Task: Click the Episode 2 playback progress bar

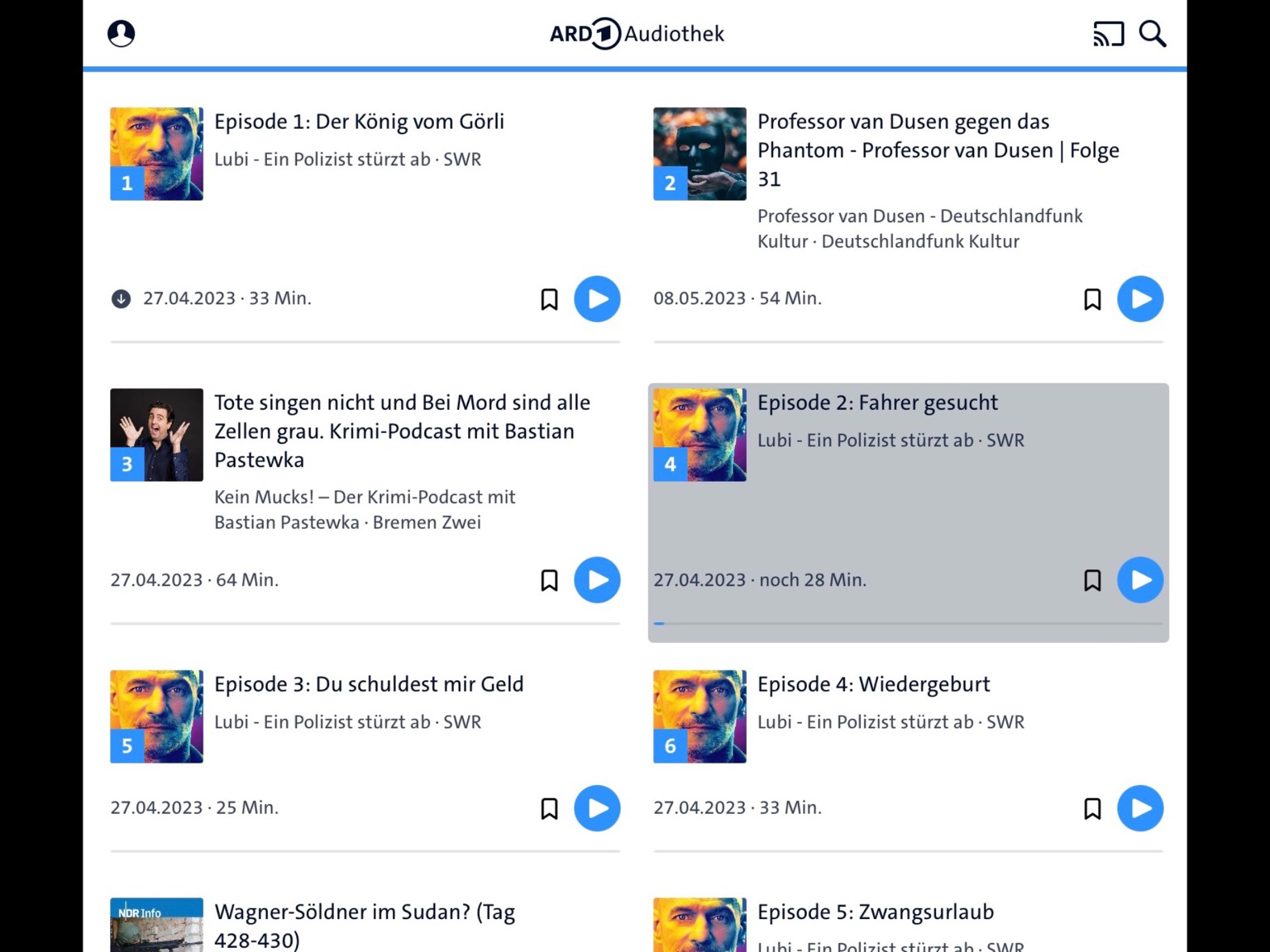Action: [908, 623]
